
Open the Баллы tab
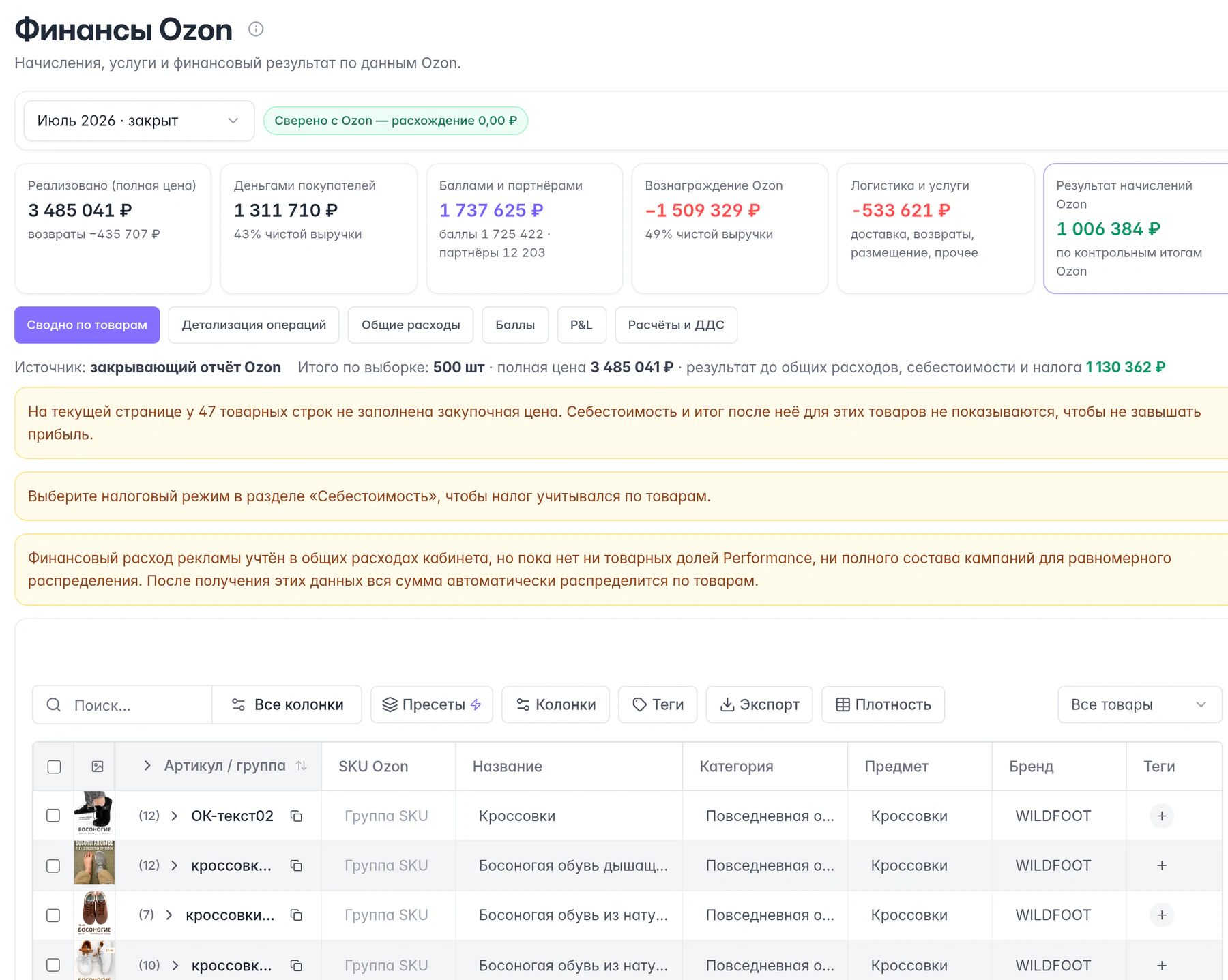tap(515, 325)
